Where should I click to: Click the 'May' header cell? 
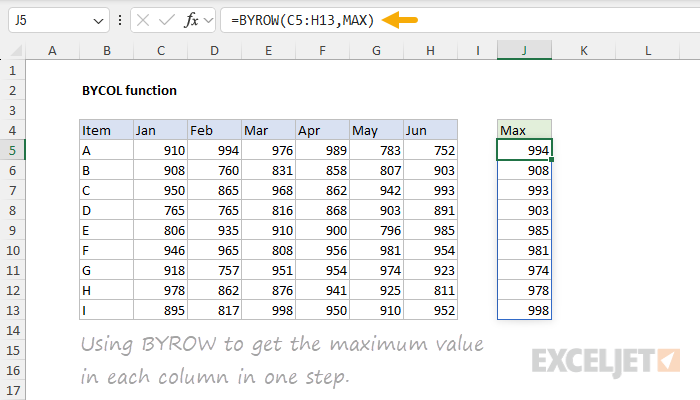376,130
